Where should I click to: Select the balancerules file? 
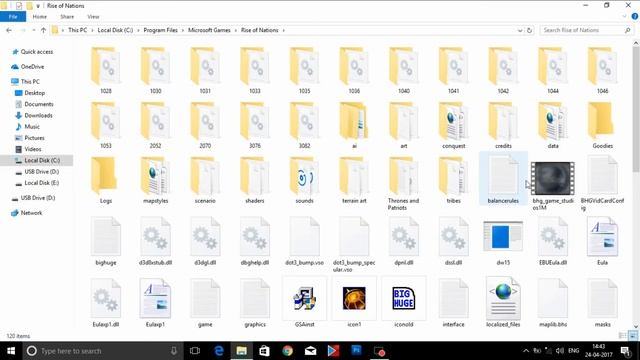point(503,178)
